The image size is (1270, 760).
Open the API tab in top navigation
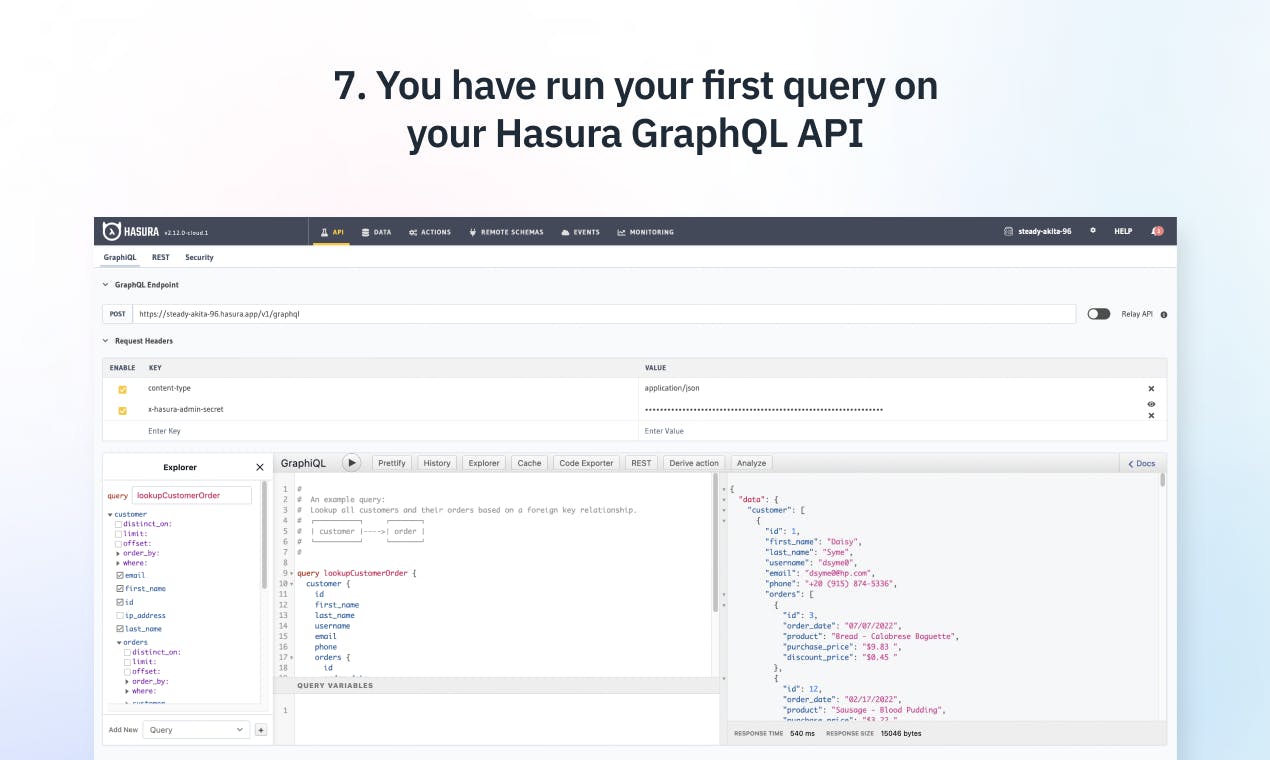pyautogui.click(x=332, y=232)
